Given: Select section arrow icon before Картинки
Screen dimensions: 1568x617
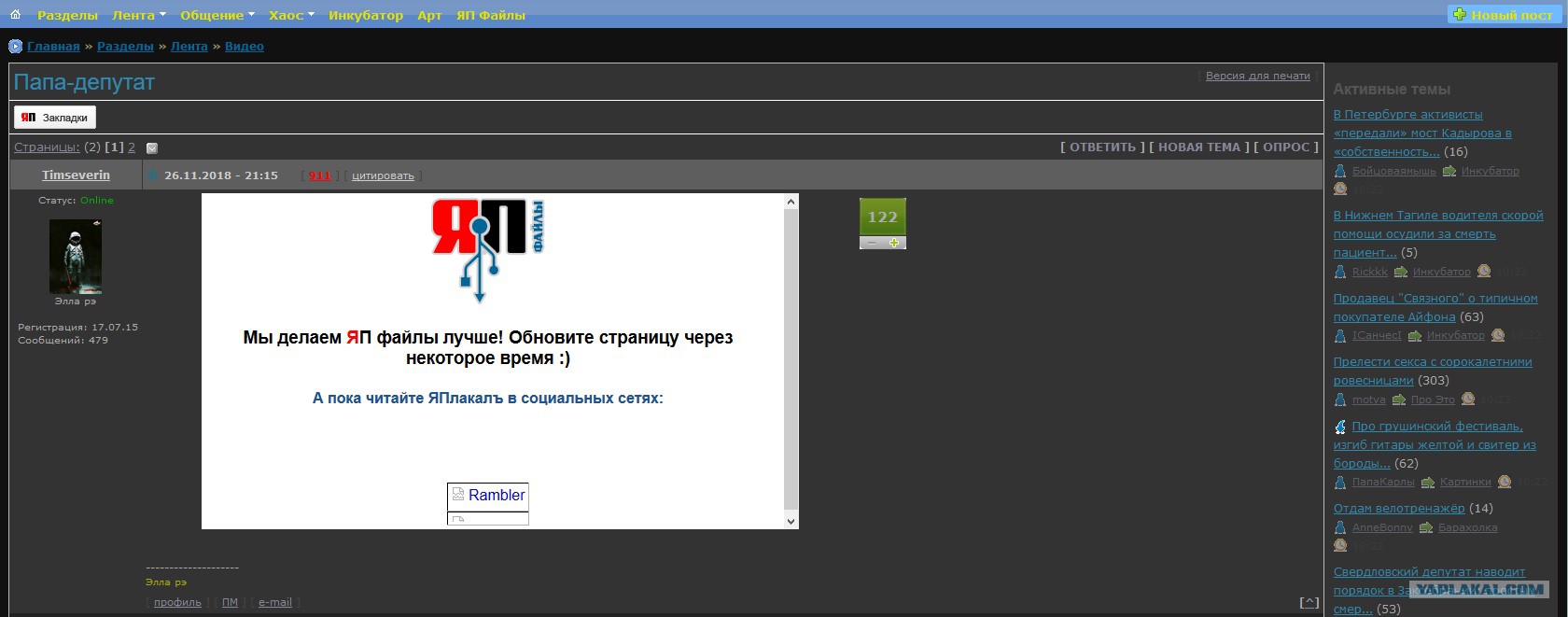Looking at the screenshot, I should click(1428, 482).
